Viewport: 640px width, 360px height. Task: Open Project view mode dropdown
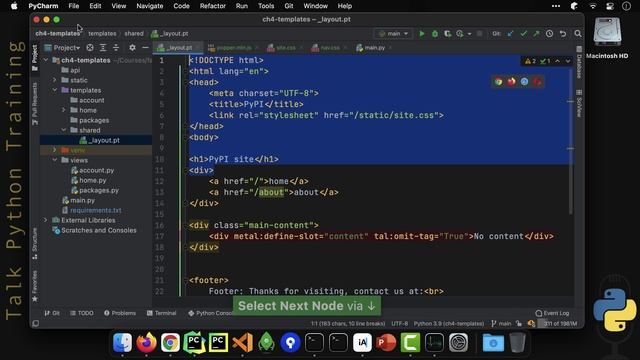[63, 48]
